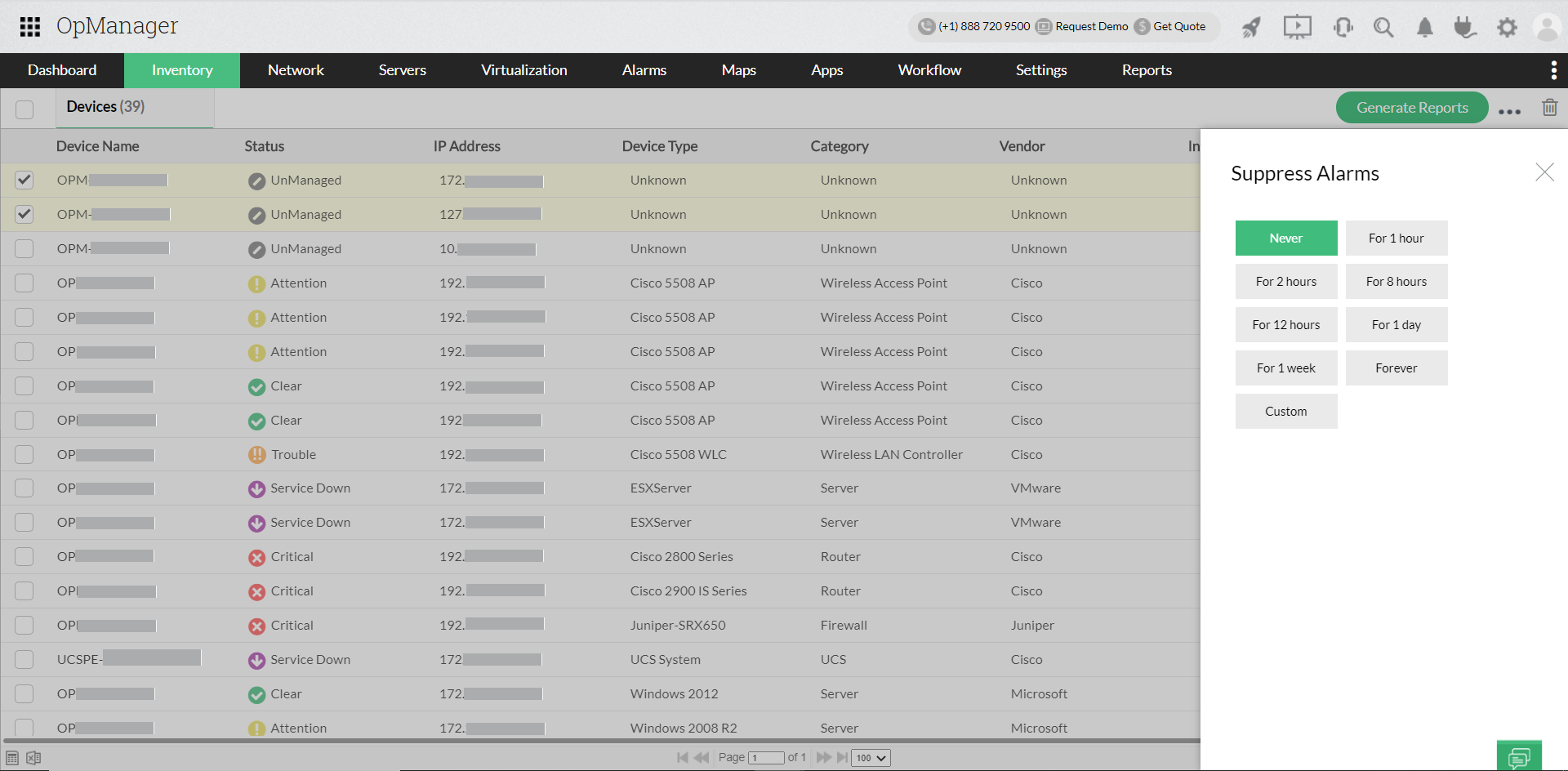Open the three-dot more actions menu
This screenshot has height=771, width=1568.
(x=1509, y=112)
